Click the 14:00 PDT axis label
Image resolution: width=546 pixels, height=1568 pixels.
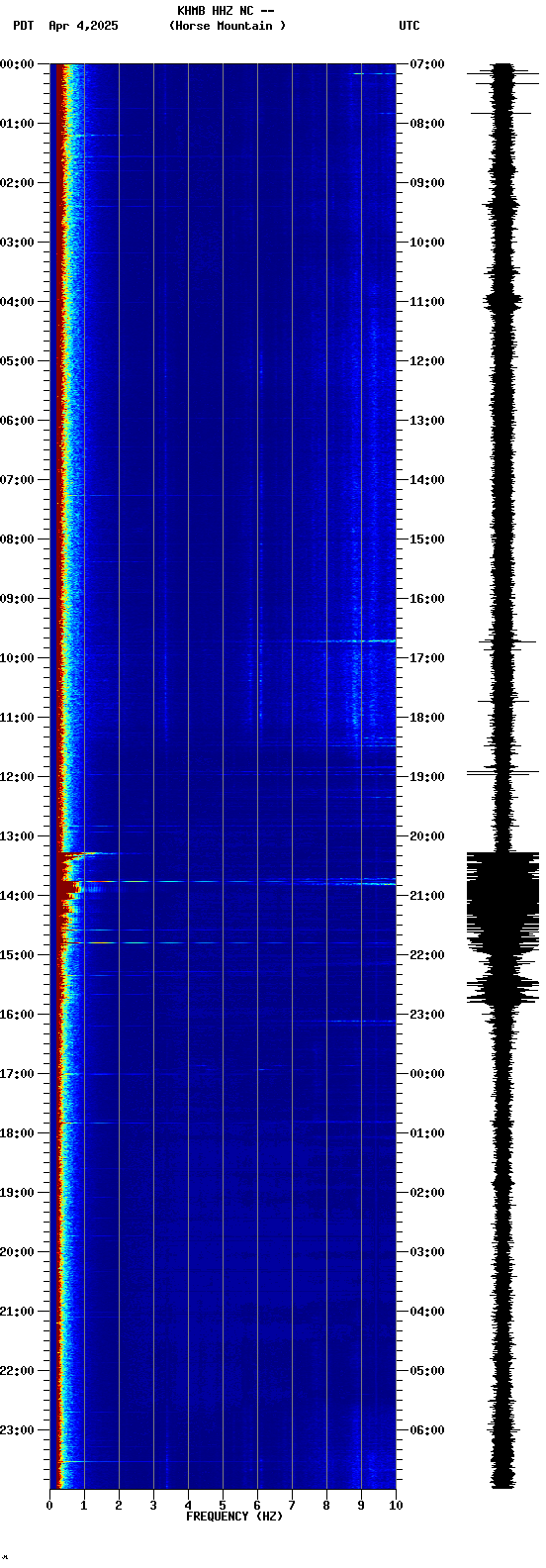[17, 896]
